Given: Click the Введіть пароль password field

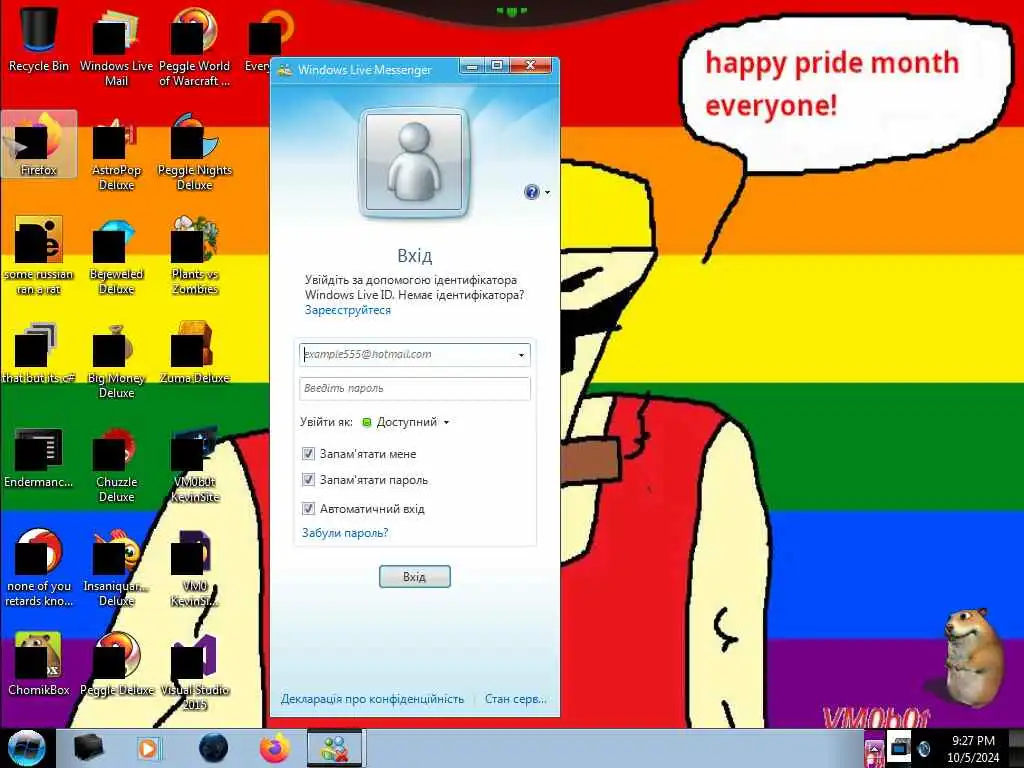Looking at the screenshot, I should click(415, 389).
